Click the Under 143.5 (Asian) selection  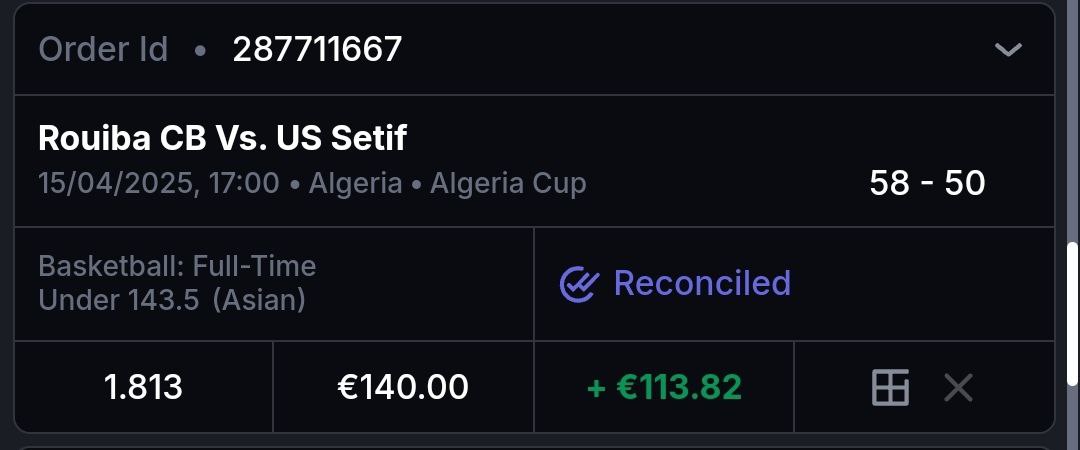click(172, 299)
